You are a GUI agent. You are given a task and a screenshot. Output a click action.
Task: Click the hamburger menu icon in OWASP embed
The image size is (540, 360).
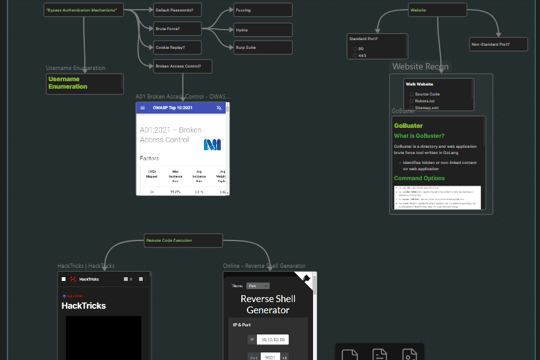(143, 108)
